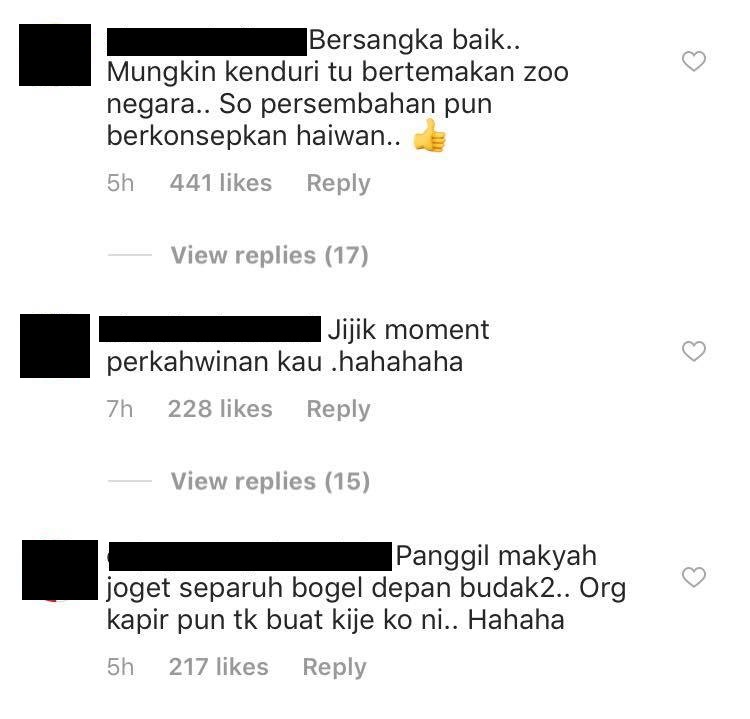Open third commenter's blacked-out avatar
This screenshot has width=750, height=719.
pyautogui.click(x=60, y=570)
